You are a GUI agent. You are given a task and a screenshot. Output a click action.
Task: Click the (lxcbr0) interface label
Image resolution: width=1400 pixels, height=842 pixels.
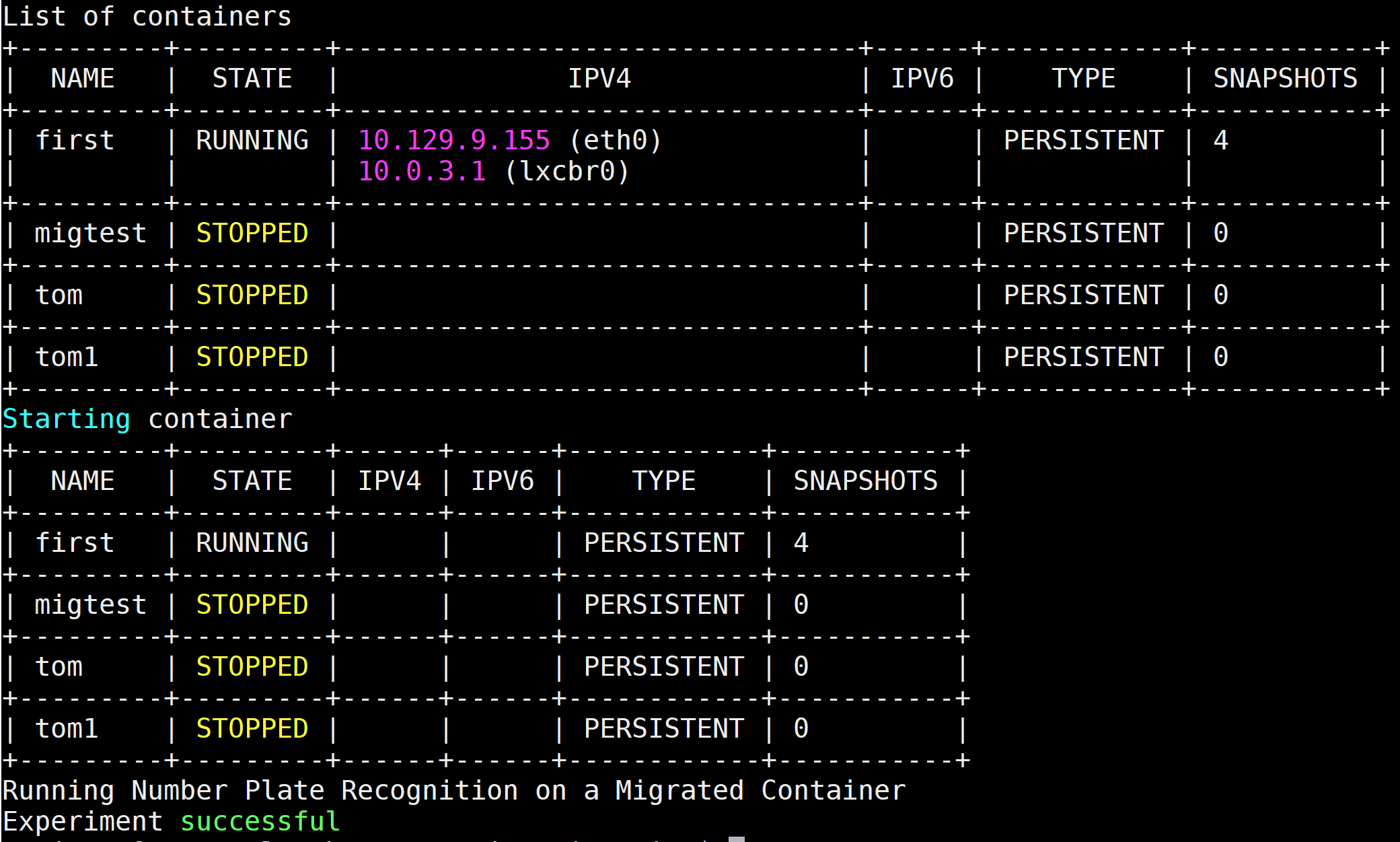point(566,172)
